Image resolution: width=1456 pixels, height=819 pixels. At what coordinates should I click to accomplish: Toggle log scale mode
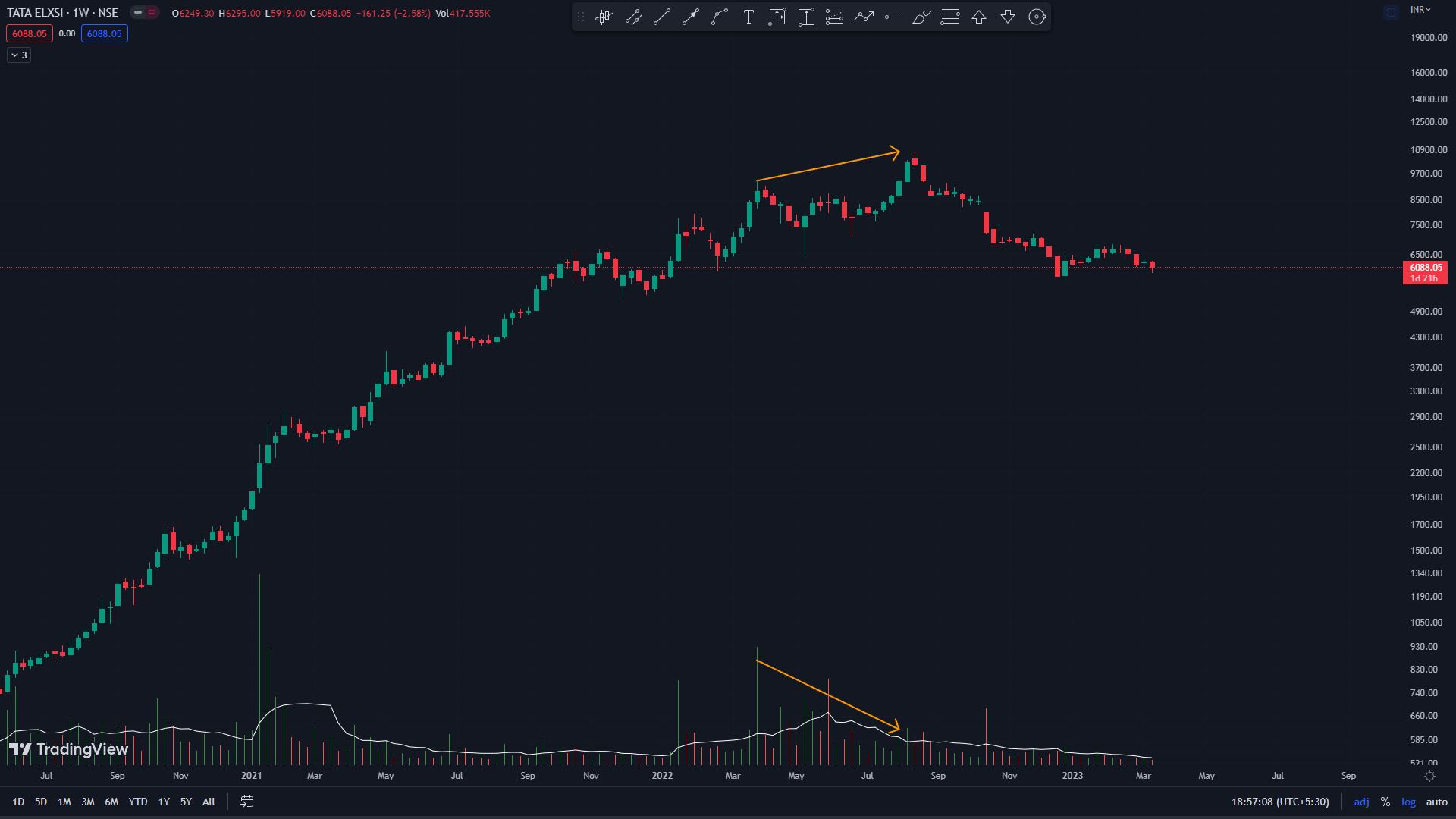click(x=1408, y=802)
